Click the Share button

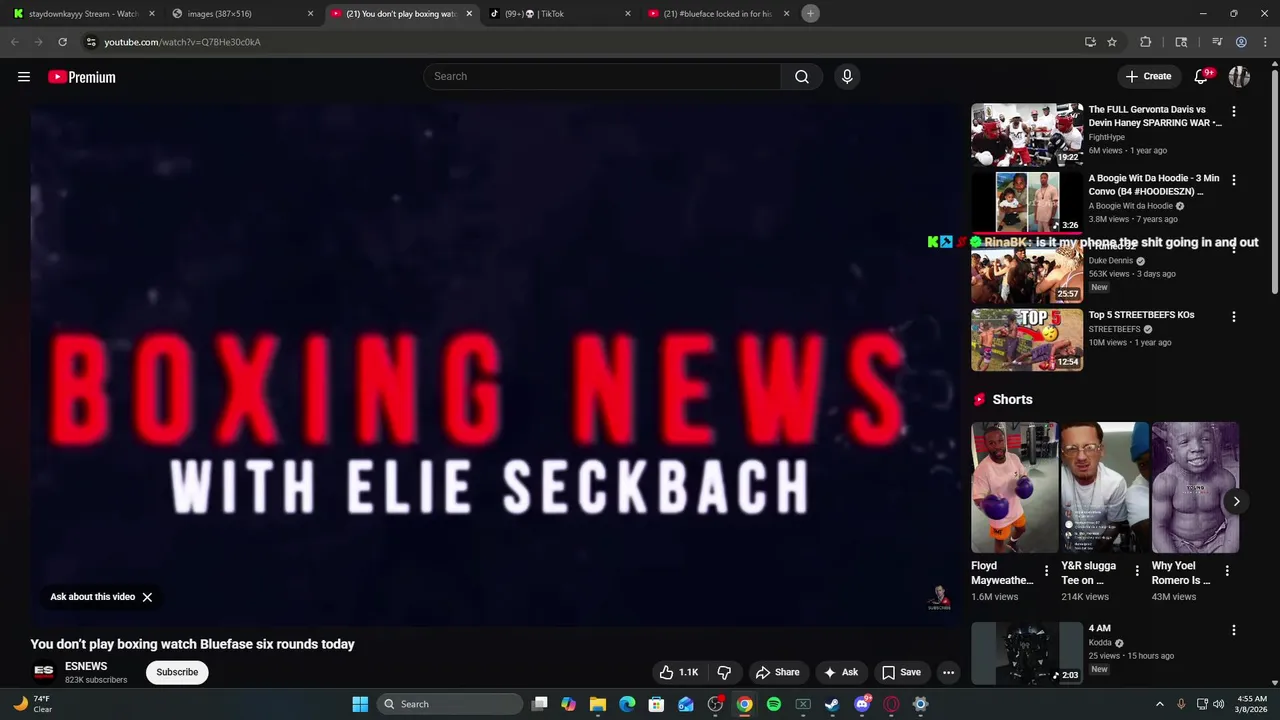pos(777,672)
